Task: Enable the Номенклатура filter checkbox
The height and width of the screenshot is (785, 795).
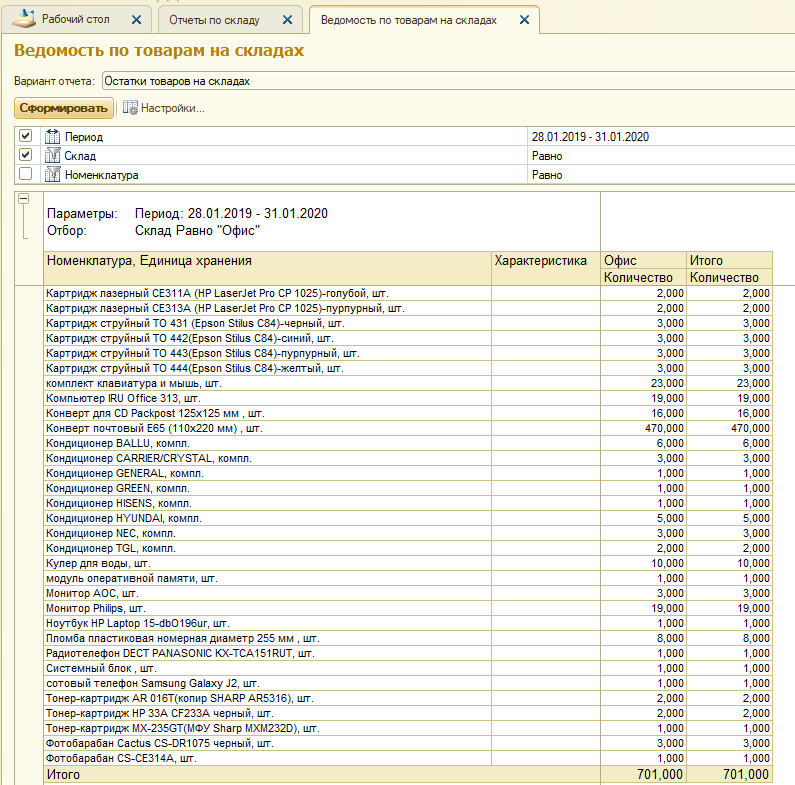Action: 25,173
